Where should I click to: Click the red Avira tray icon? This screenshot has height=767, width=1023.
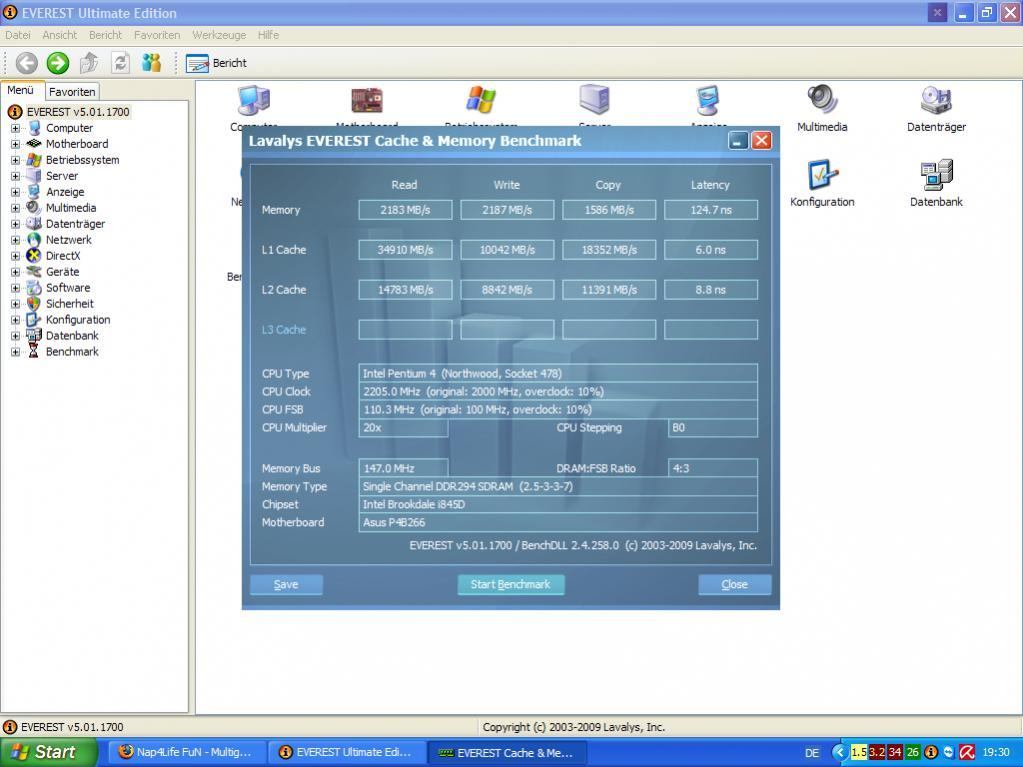(966, 753)
